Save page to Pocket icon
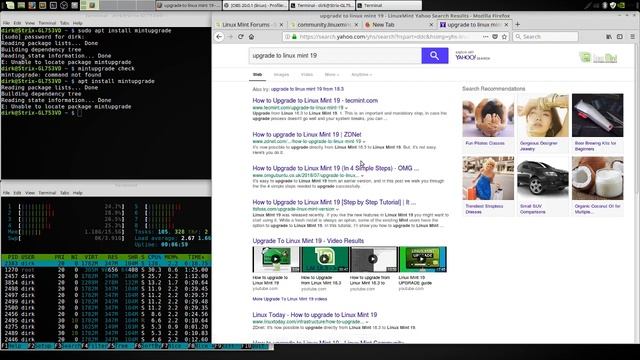The height and width of the screenshot is (360, 640). point(495,37)
